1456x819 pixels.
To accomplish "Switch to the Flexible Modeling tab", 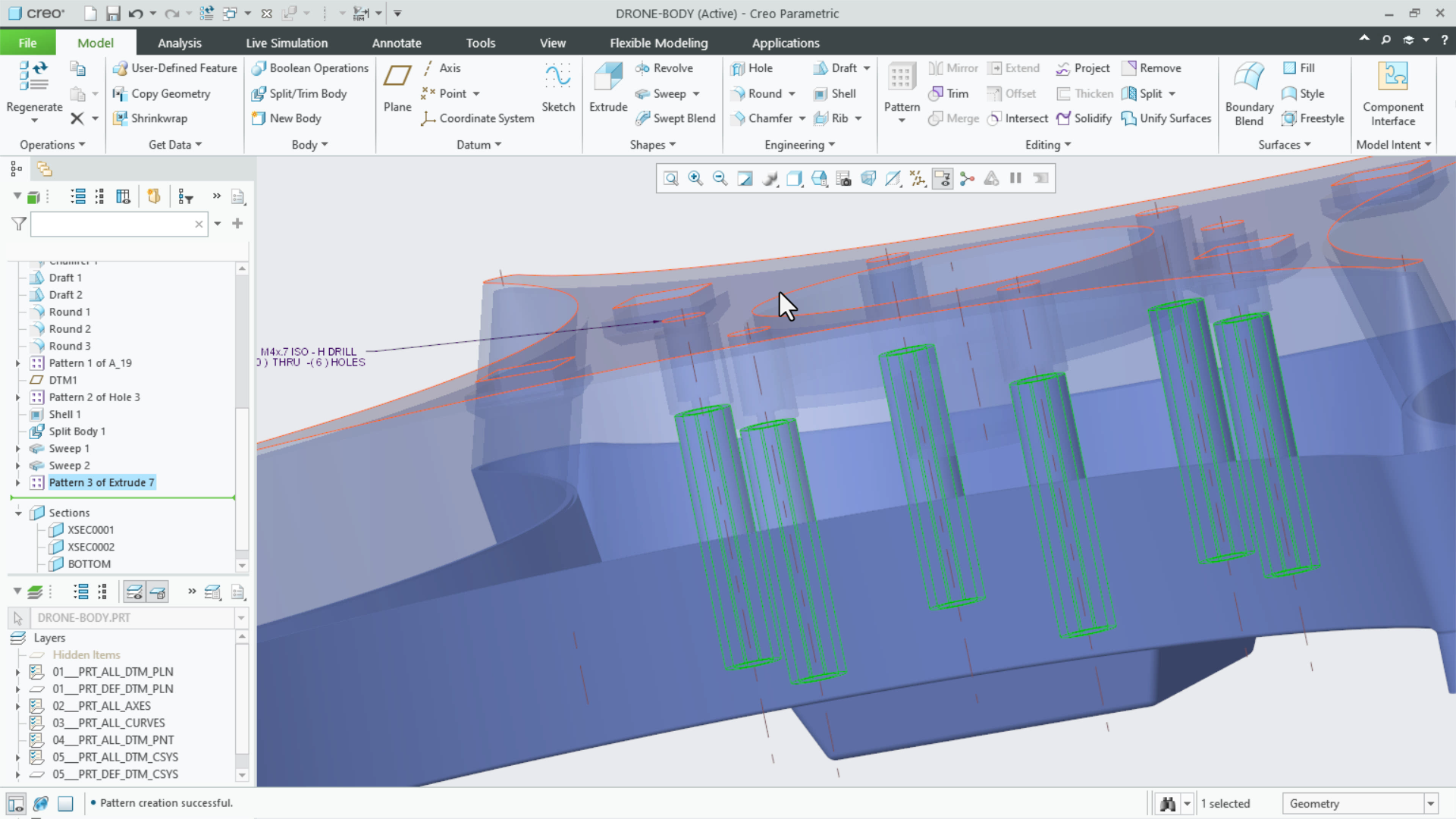I will click(658, 42).
